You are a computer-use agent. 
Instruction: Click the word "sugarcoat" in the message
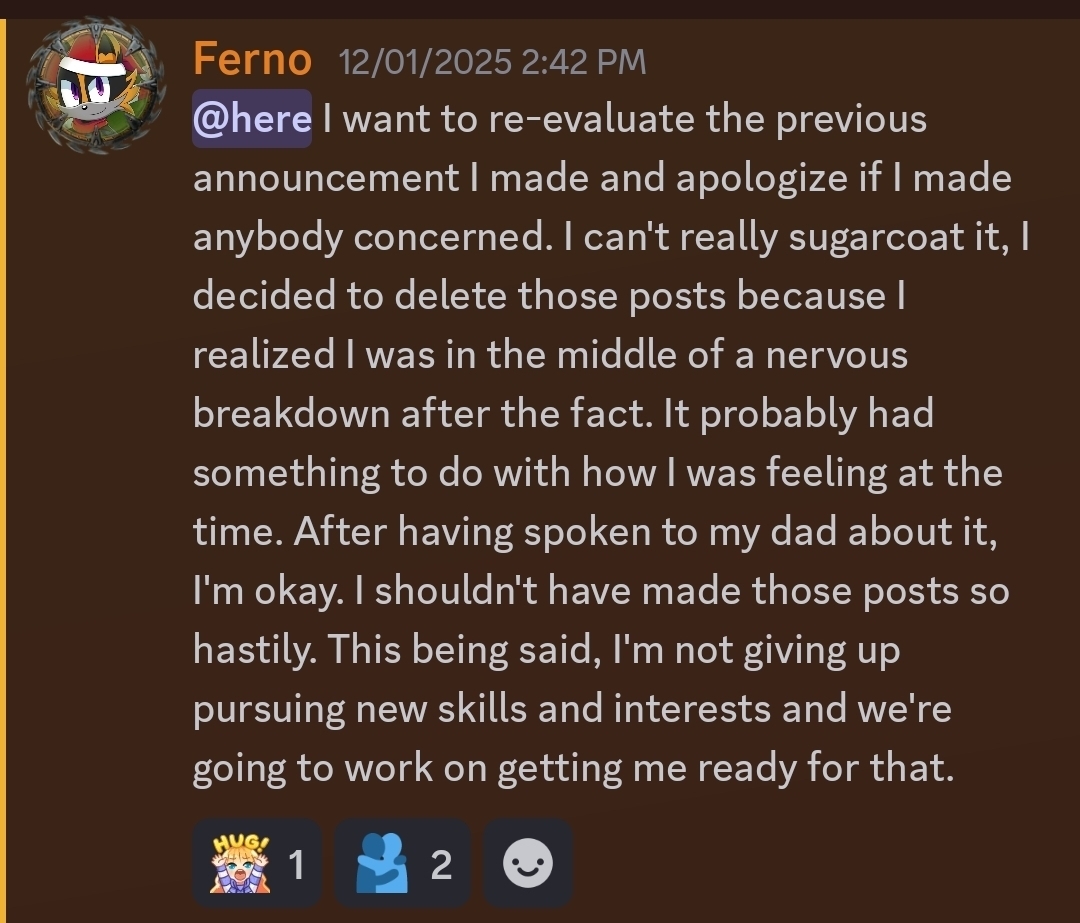pyautogui.click(x=883, y=237)
